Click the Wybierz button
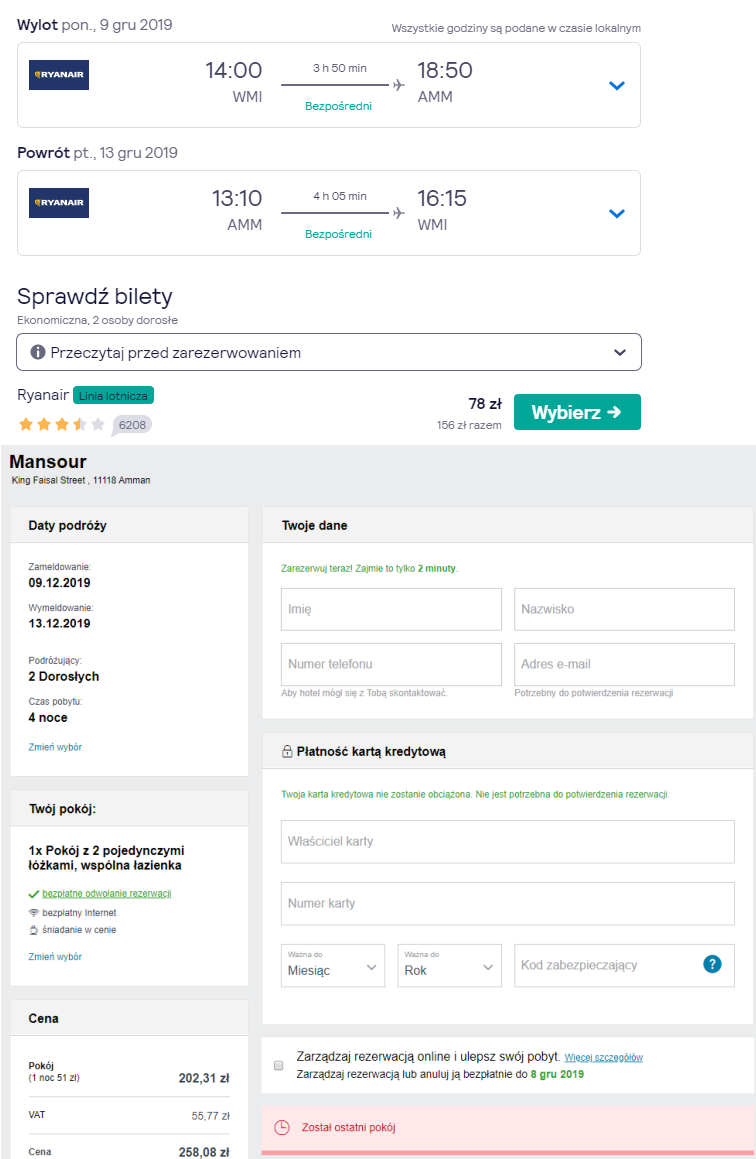This screenshot has height=1159, width=756. click(577, 412)
